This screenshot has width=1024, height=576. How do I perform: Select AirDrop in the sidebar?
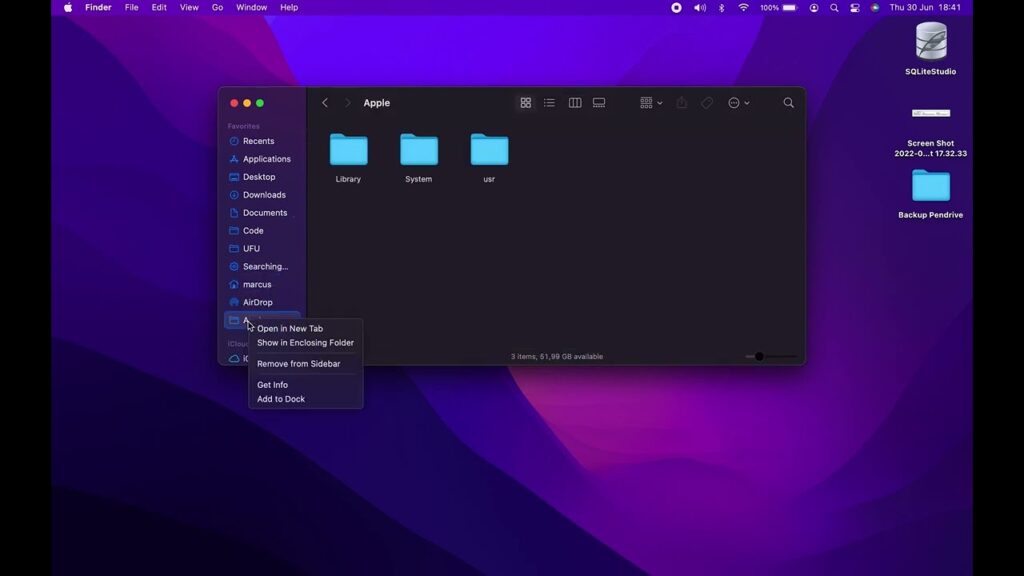(x=257, y=302)
